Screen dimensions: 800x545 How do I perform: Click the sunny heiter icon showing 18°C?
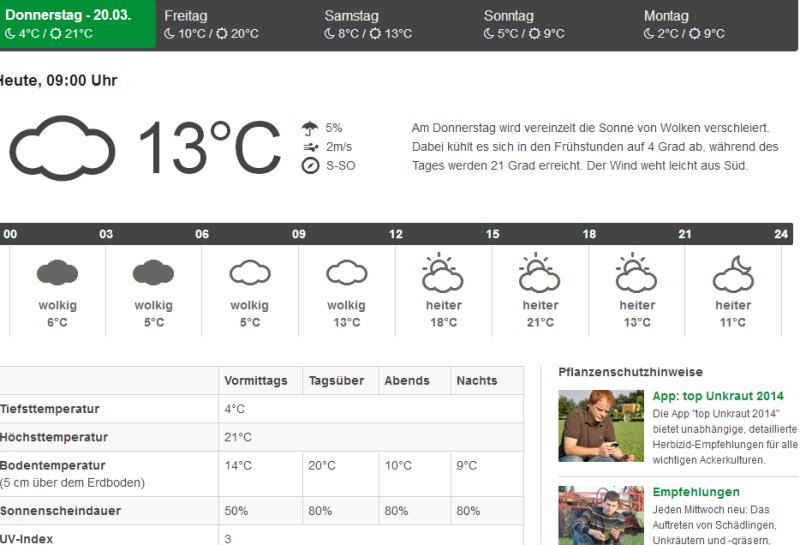click(443, 272)
